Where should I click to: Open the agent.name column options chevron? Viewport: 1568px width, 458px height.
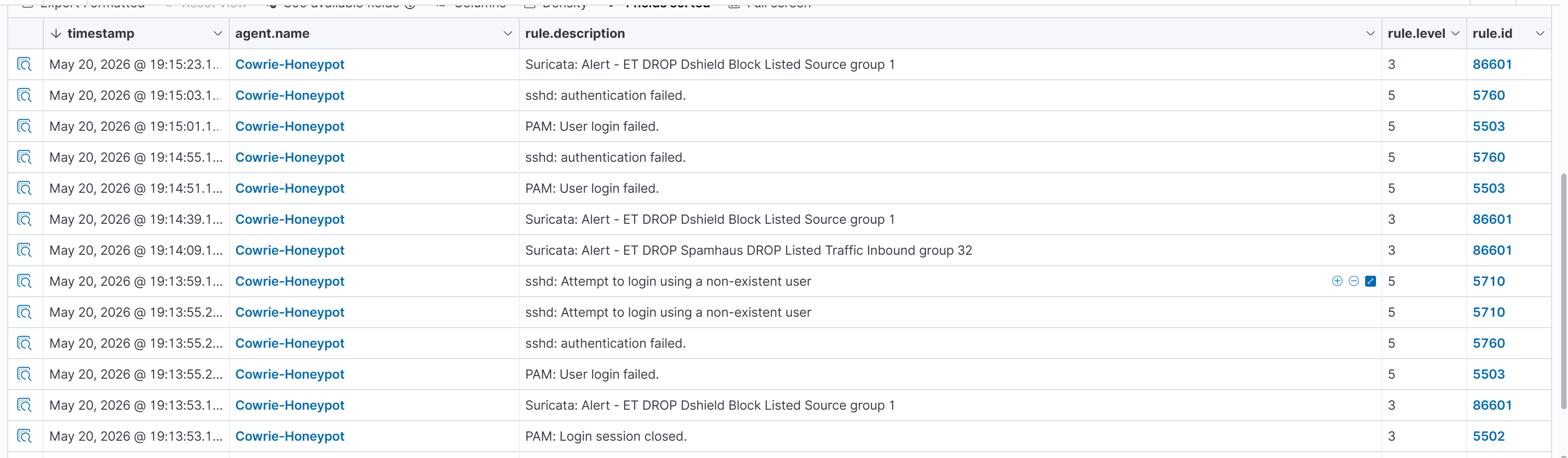point(507,33)
